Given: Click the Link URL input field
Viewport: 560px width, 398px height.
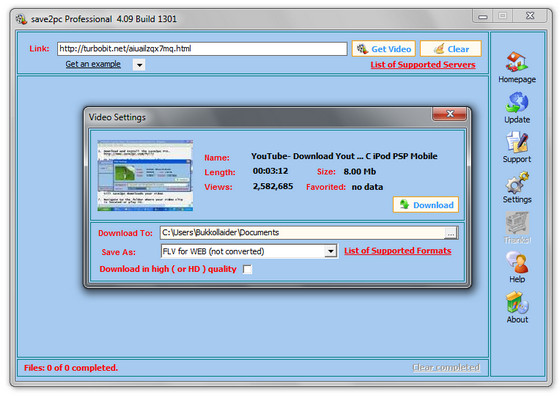Looking at the screenshot, I should coord(202,49).
